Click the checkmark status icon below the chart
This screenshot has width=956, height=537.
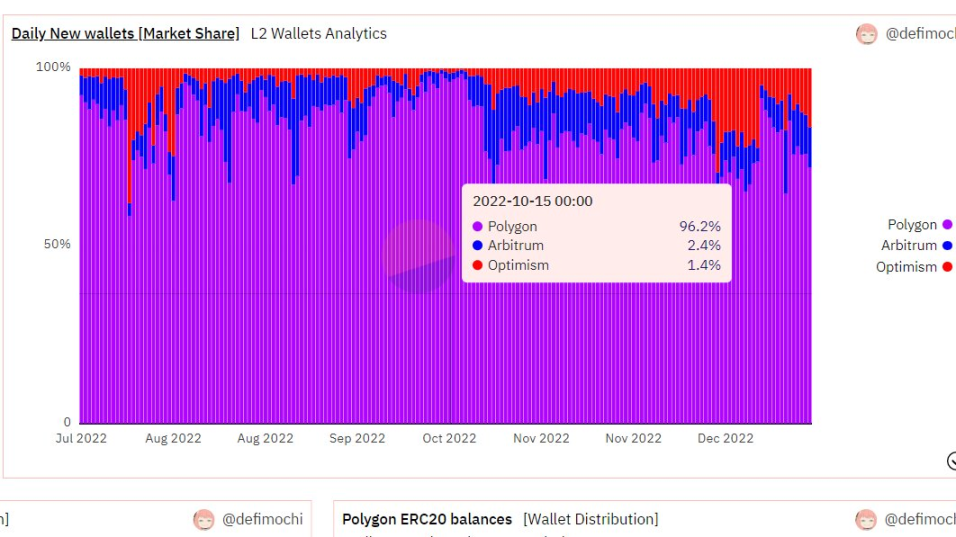pyautogui.click(x=951, y=461)
